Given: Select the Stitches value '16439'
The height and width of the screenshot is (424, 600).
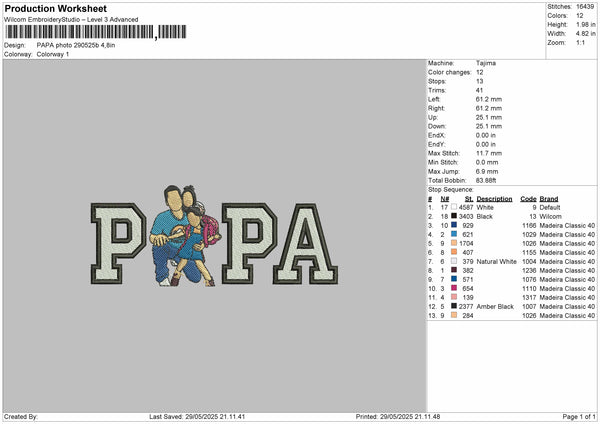Looking at the screenshot, I should pyautogui.click(x=585, y=7).
